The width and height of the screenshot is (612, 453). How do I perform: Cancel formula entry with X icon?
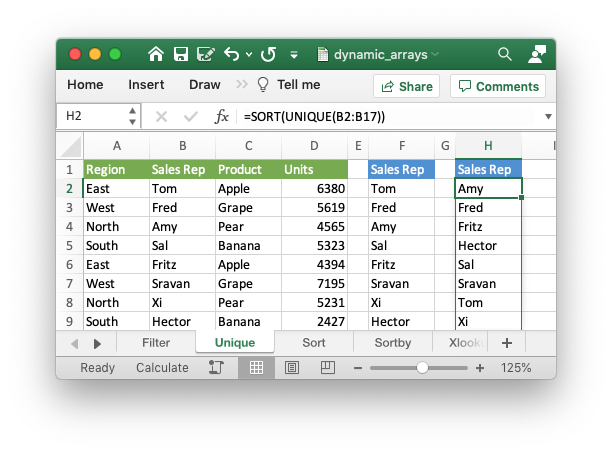[161, 116]
